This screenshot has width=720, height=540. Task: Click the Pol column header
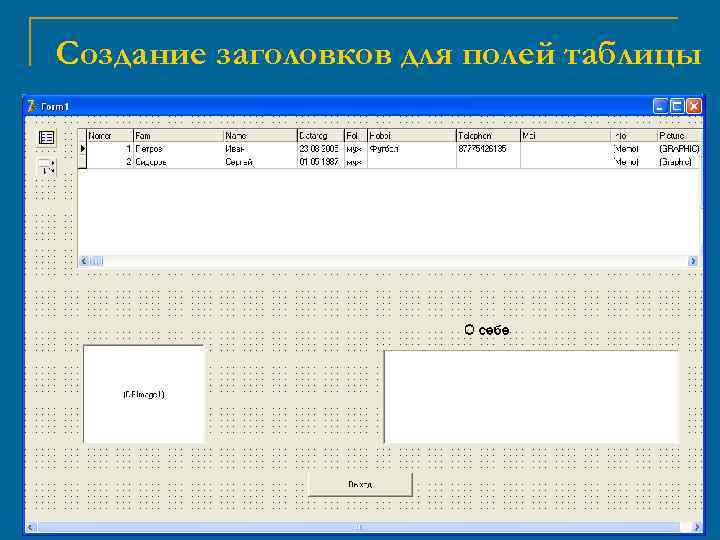(356, 136)
